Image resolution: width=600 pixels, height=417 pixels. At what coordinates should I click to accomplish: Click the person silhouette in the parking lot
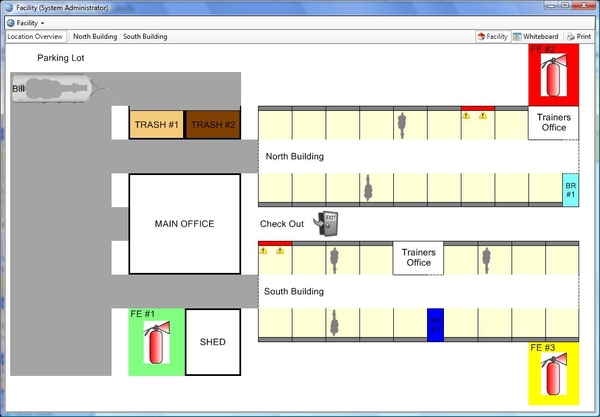coord(58,90)
